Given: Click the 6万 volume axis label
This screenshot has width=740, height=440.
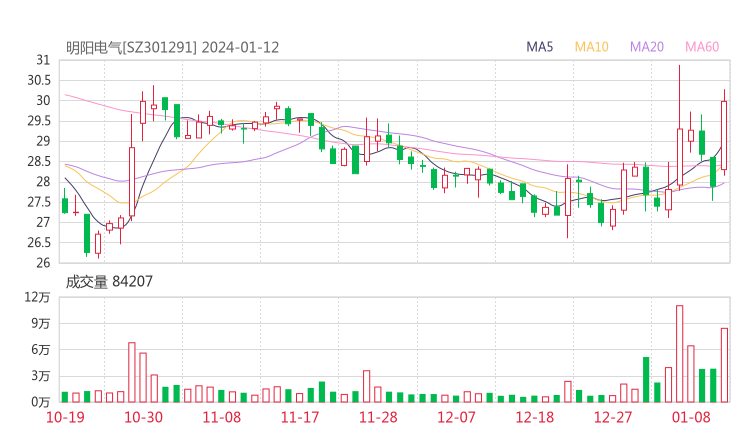Looking at the screenshot, I should coord(41,350).
